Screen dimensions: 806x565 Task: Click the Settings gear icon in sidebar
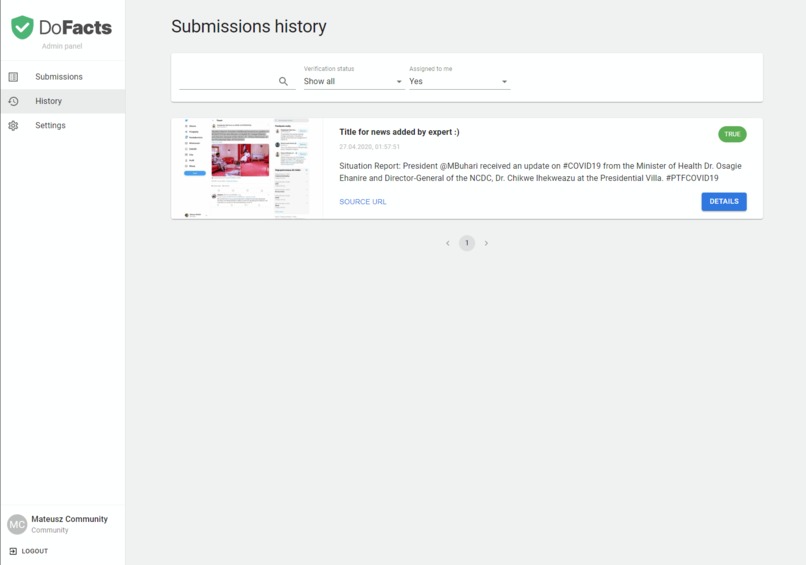point(13,125)
